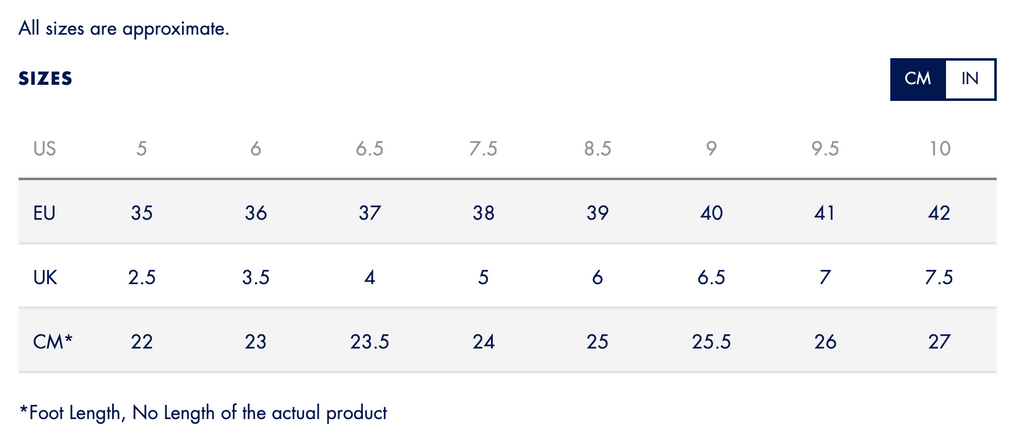Select US size 9 column header

click(x=711, y=149)
